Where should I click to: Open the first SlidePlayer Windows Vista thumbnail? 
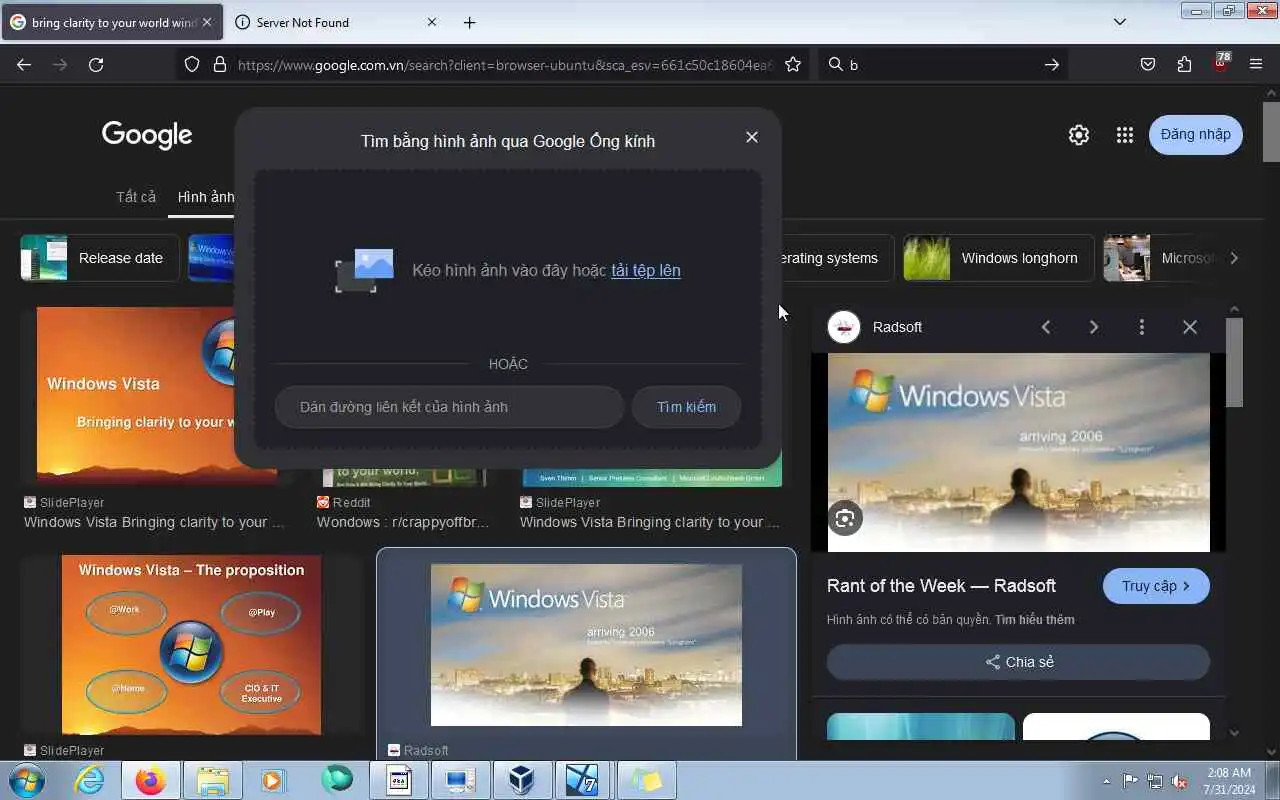pos(157,395)
